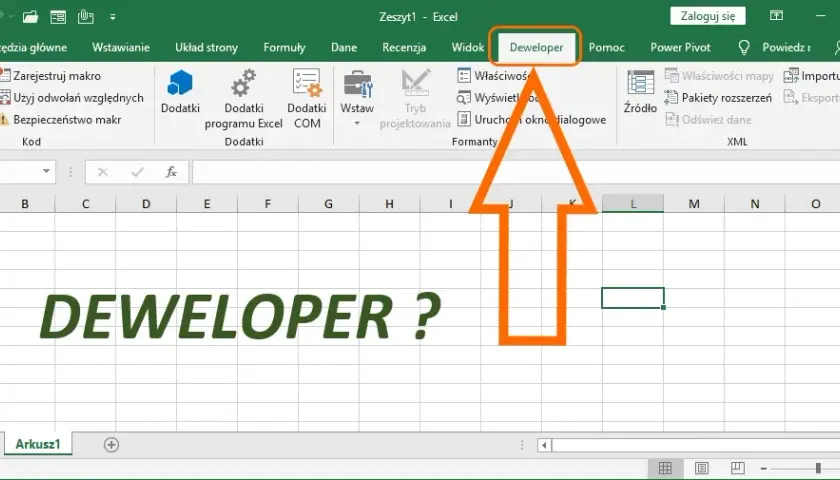The height and width of the screenshot is (480, 840).
Task: Switch to Normal view icon
Action: point(665,468)
